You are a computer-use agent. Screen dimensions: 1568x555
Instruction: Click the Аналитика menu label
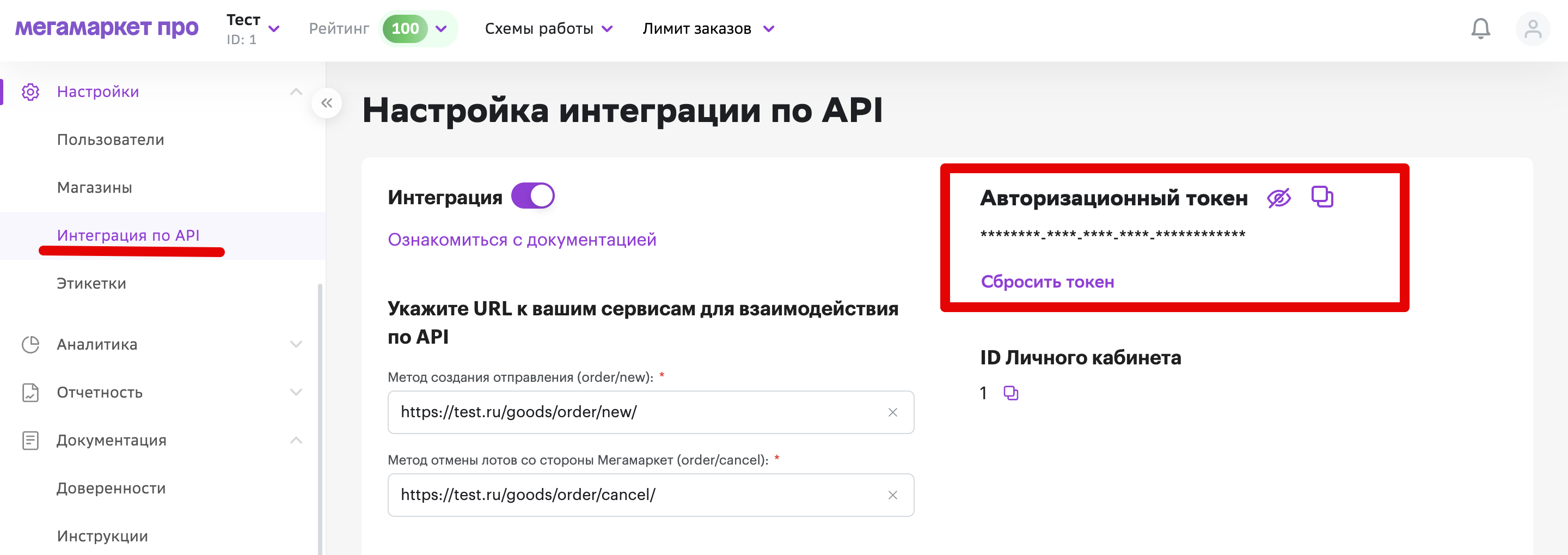point(97,344)
